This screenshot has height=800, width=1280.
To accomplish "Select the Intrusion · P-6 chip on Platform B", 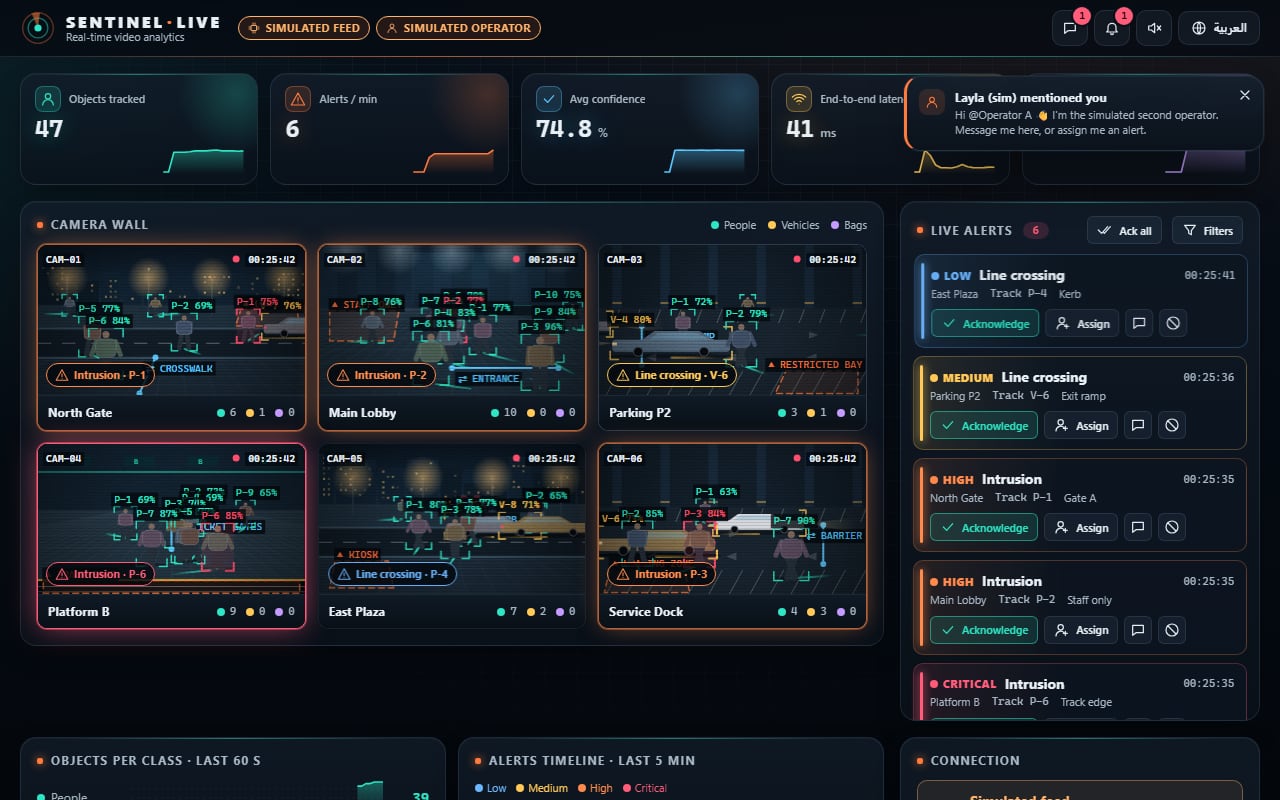I will [101, 574].
